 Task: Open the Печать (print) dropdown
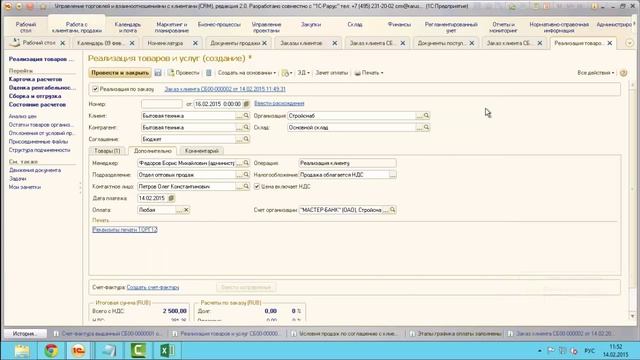click(369, 73)
